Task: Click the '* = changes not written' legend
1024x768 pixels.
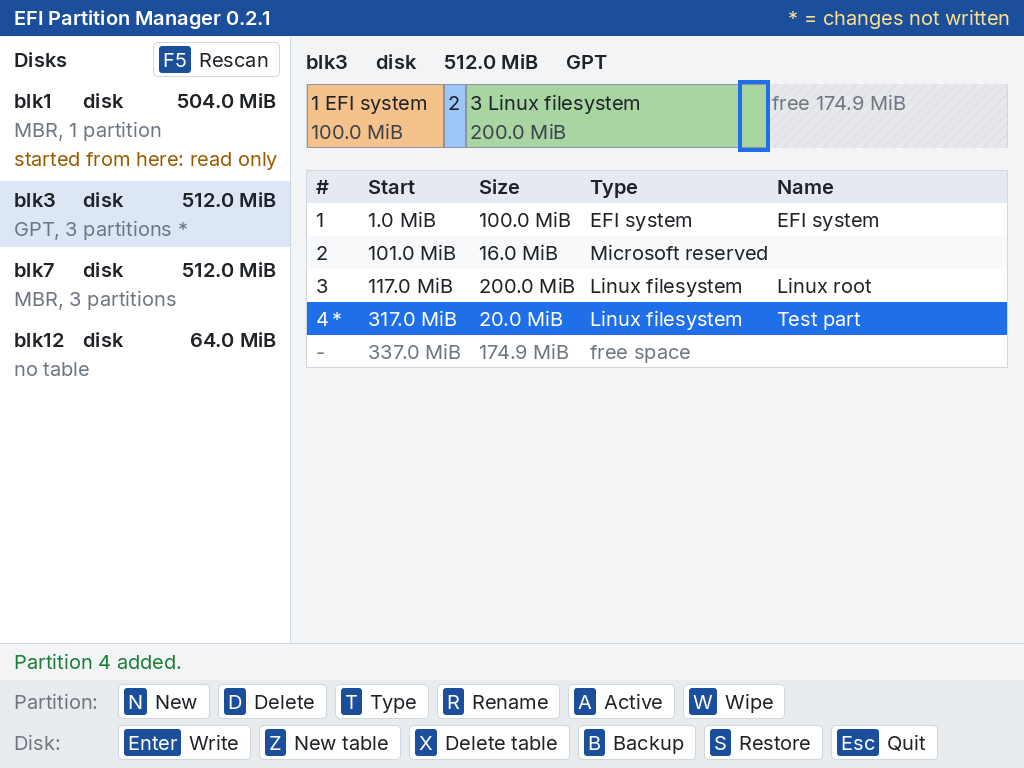Action: coord(899,18)
